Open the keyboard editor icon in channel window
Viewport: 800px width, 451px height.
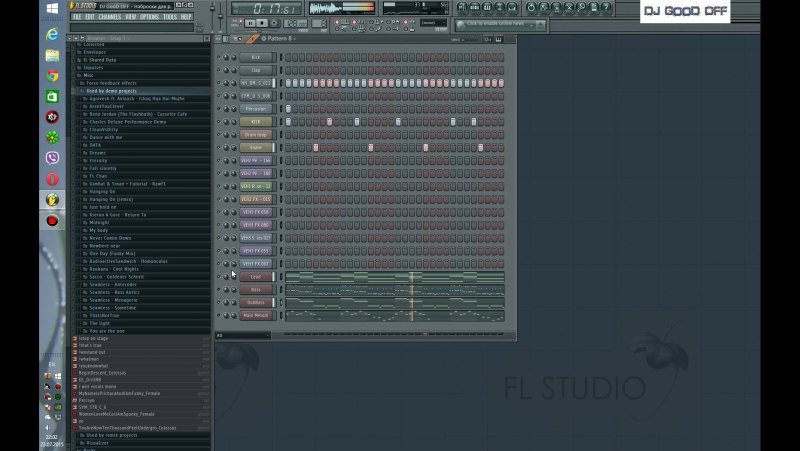498,39
